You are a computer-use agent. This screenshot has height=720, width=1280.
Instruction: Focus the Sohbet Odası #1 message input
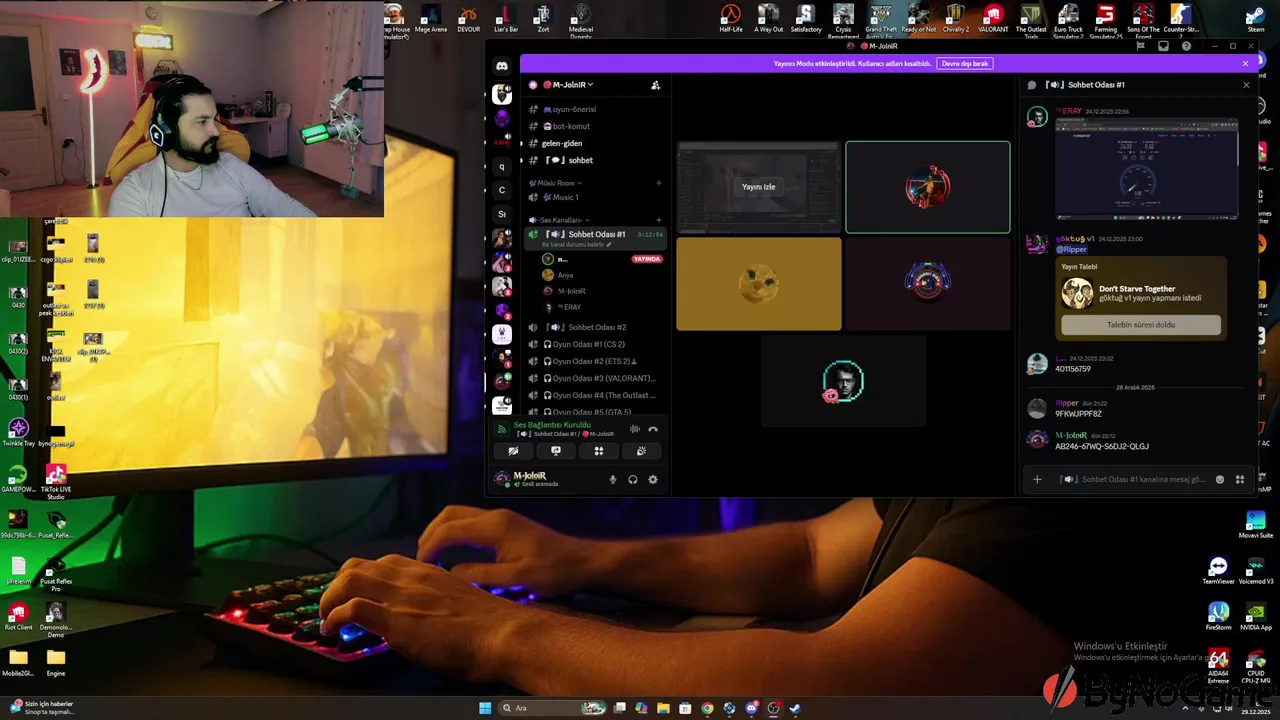[1132, 479]
